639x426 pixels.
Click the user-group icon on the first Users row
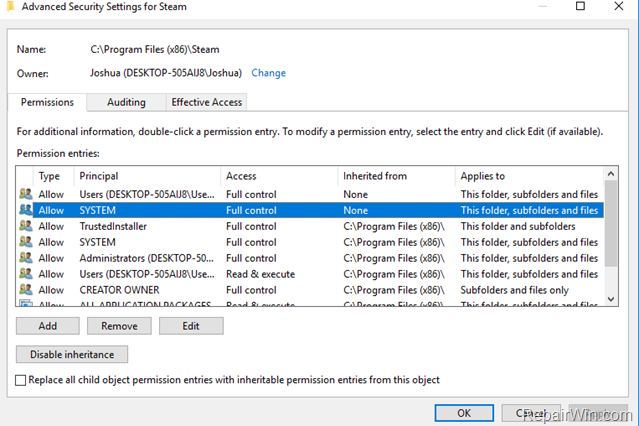pyautogui.click(x=26, y=194)
